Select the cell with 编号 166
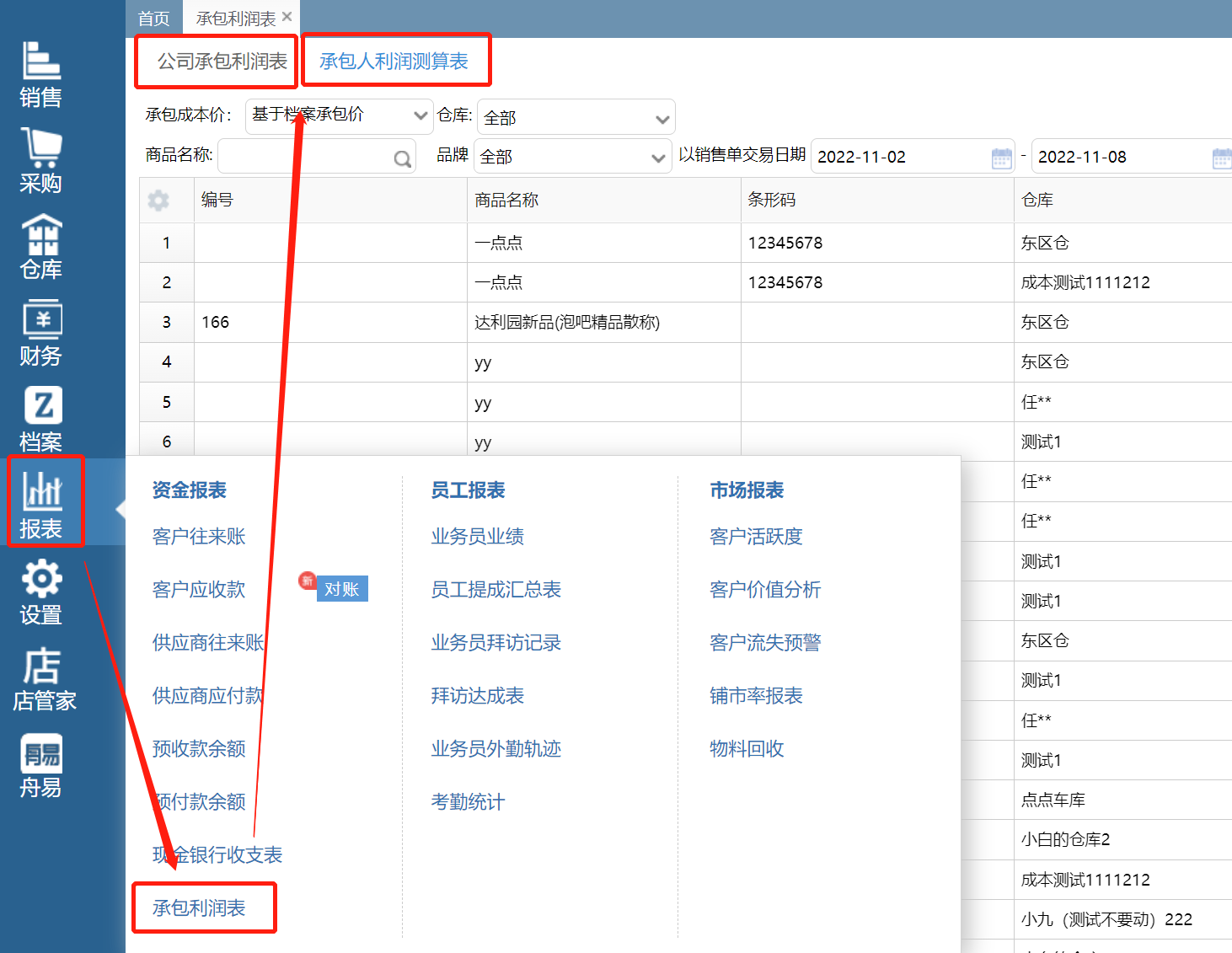This screenshot has width=1232, height=953. [x=330, y=323]
